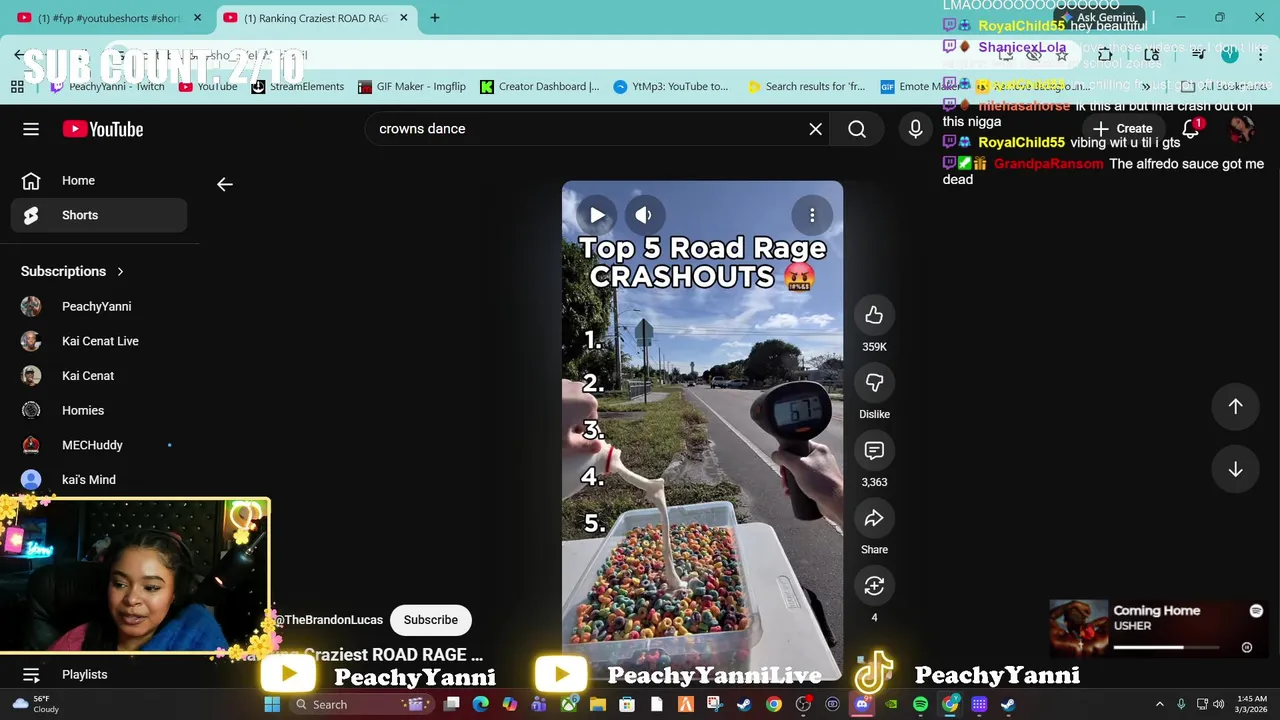Open the MECHuddy channel

[99, 445]
